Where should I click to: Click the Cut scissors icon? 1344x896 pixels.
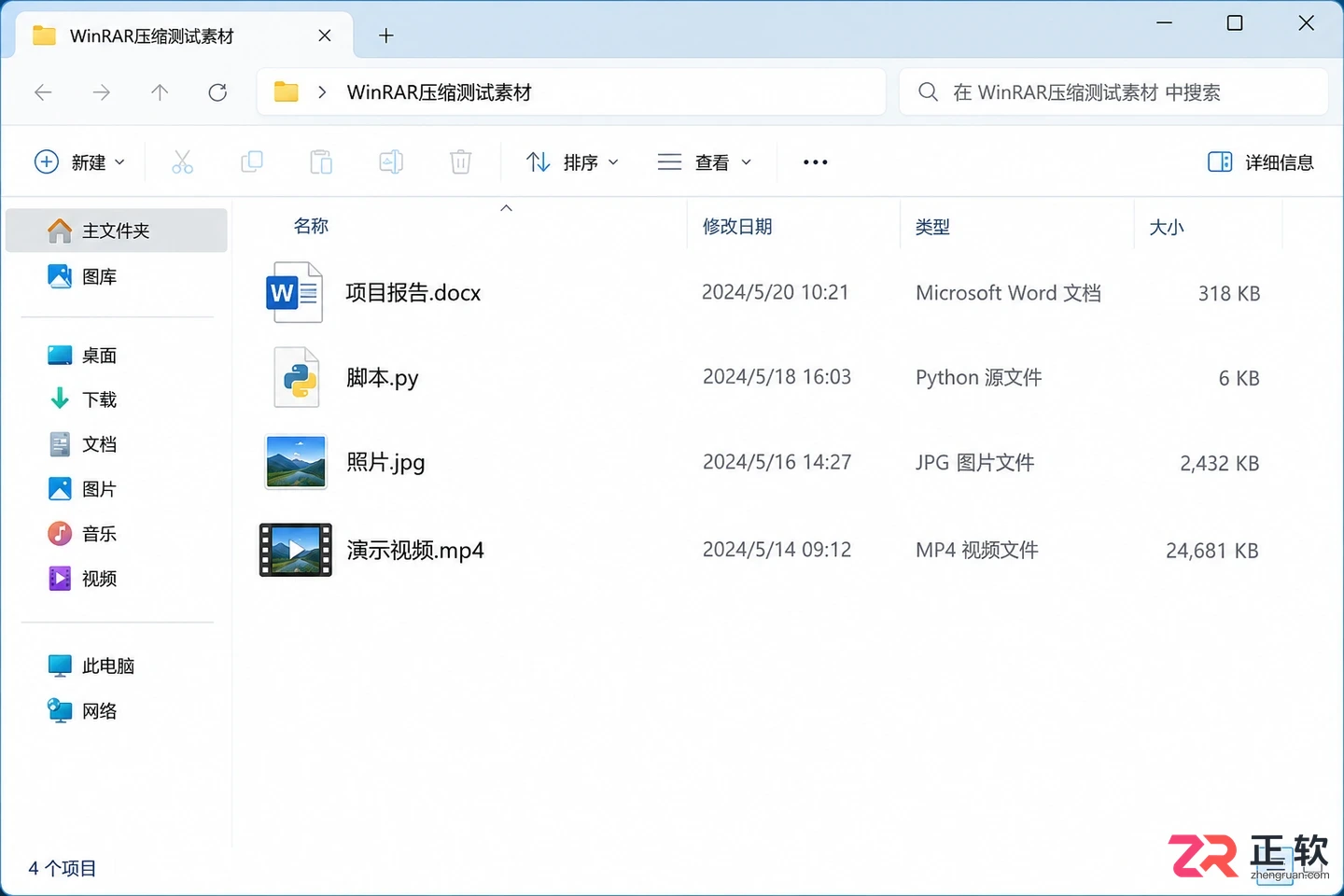tap(183, 162)
